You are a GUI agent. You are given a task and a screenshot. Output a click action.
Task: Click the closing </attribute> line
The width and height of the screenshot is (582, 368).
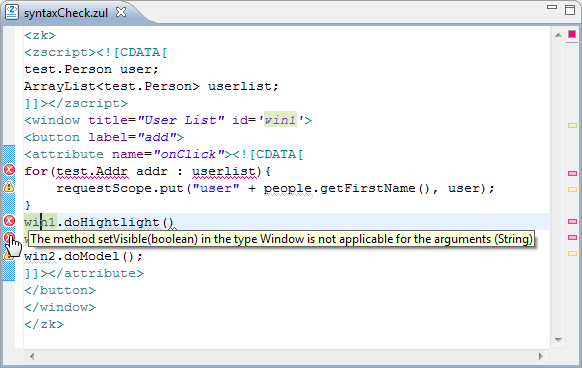(84, 273)
